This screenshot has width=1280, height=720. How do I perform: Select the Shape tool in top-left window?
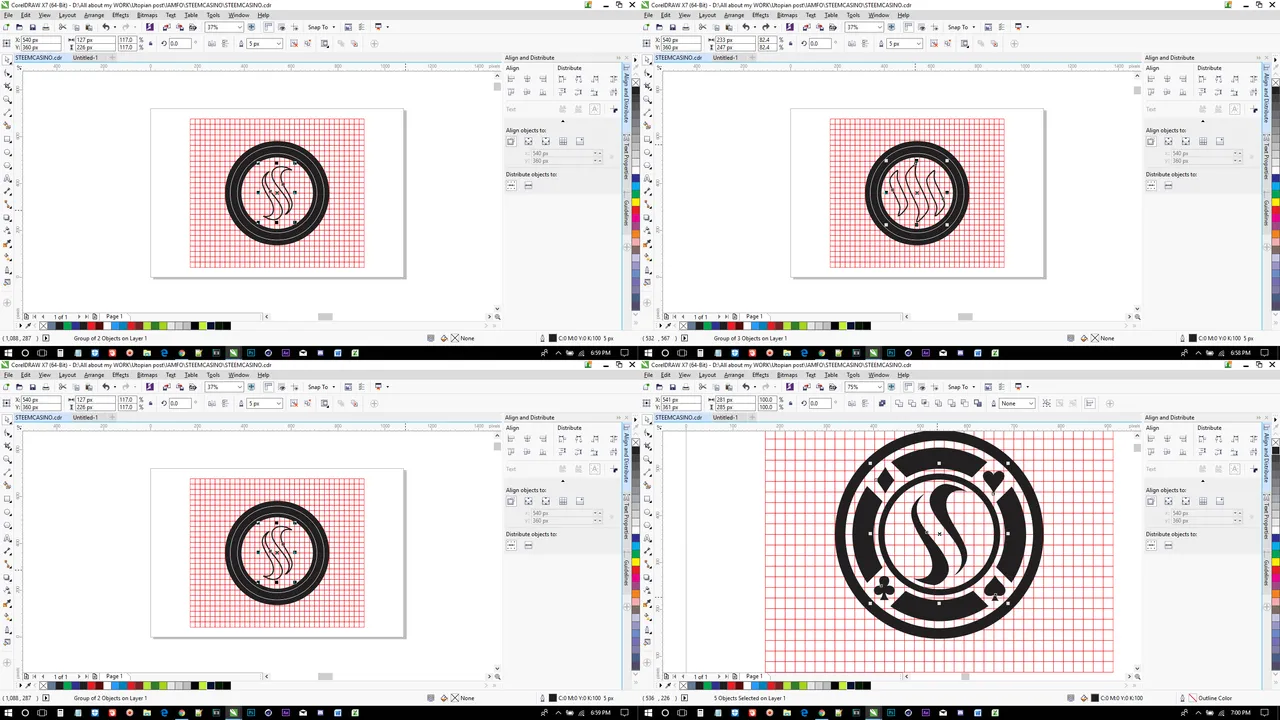(8, 75)
